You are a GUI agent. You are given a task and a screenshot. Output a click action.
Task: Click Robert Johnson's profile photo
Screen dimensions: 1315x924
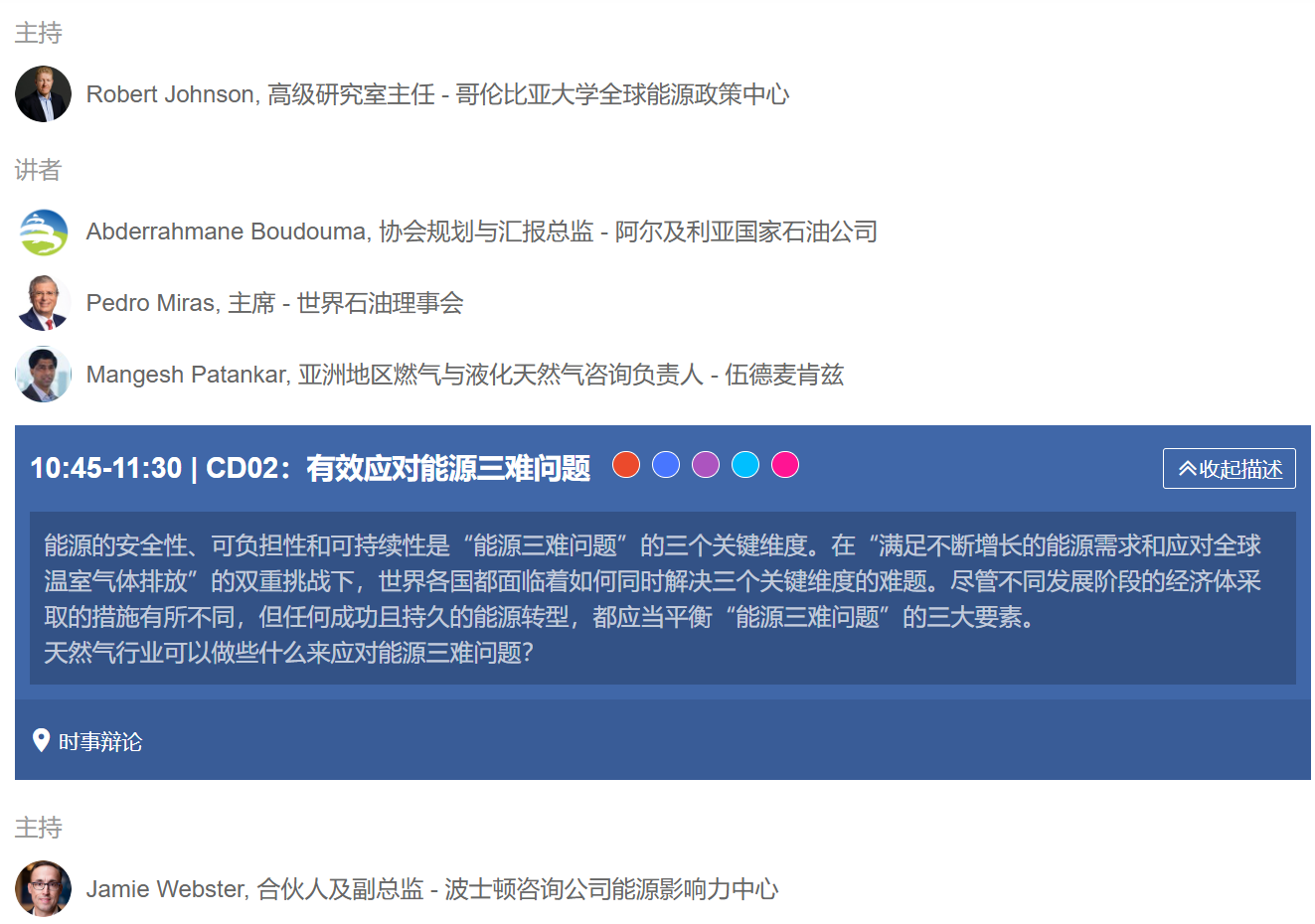point(43,94)
